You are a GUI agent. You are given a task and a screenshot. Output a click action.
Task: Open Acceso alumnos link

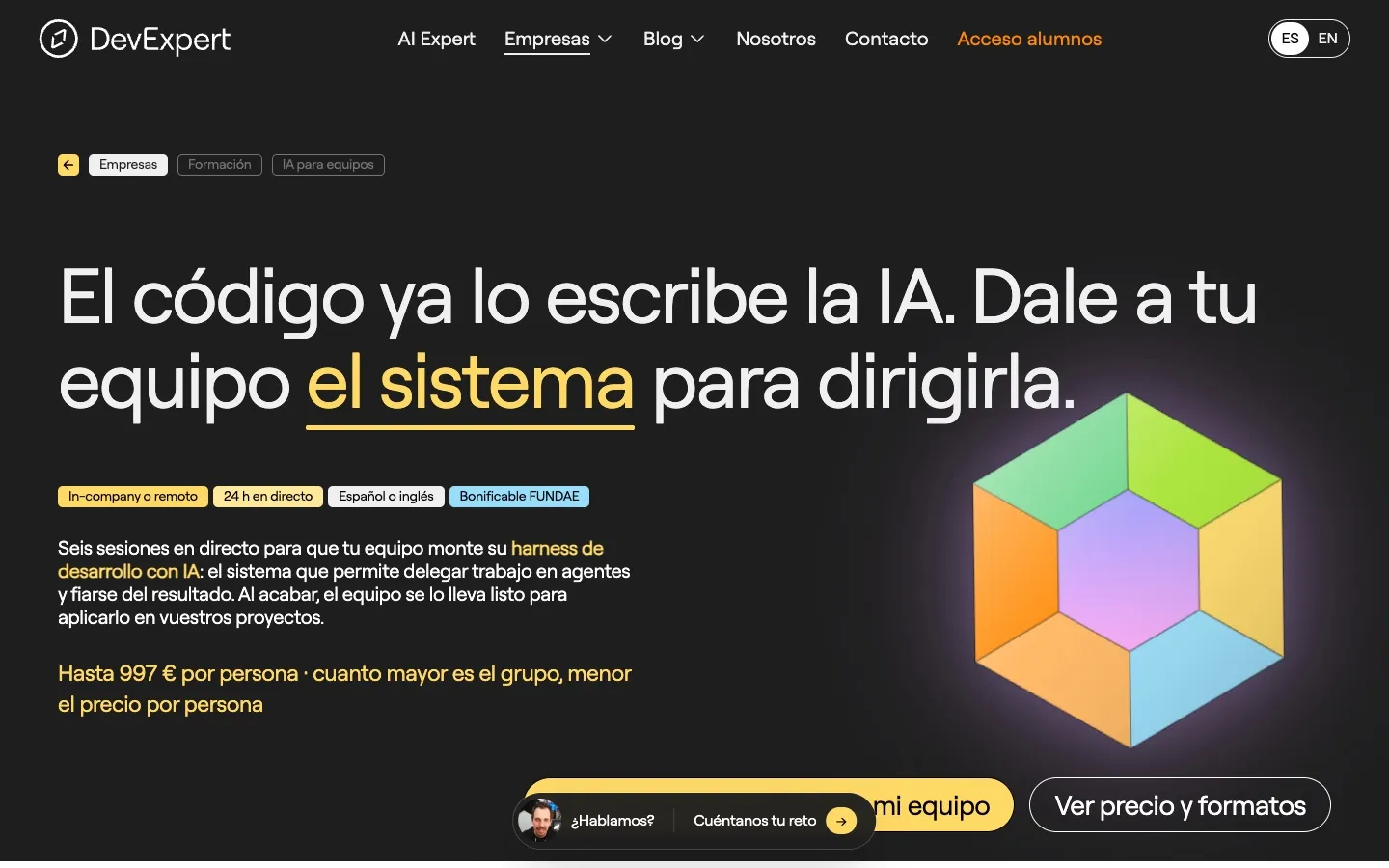(x=1029, y=39)
